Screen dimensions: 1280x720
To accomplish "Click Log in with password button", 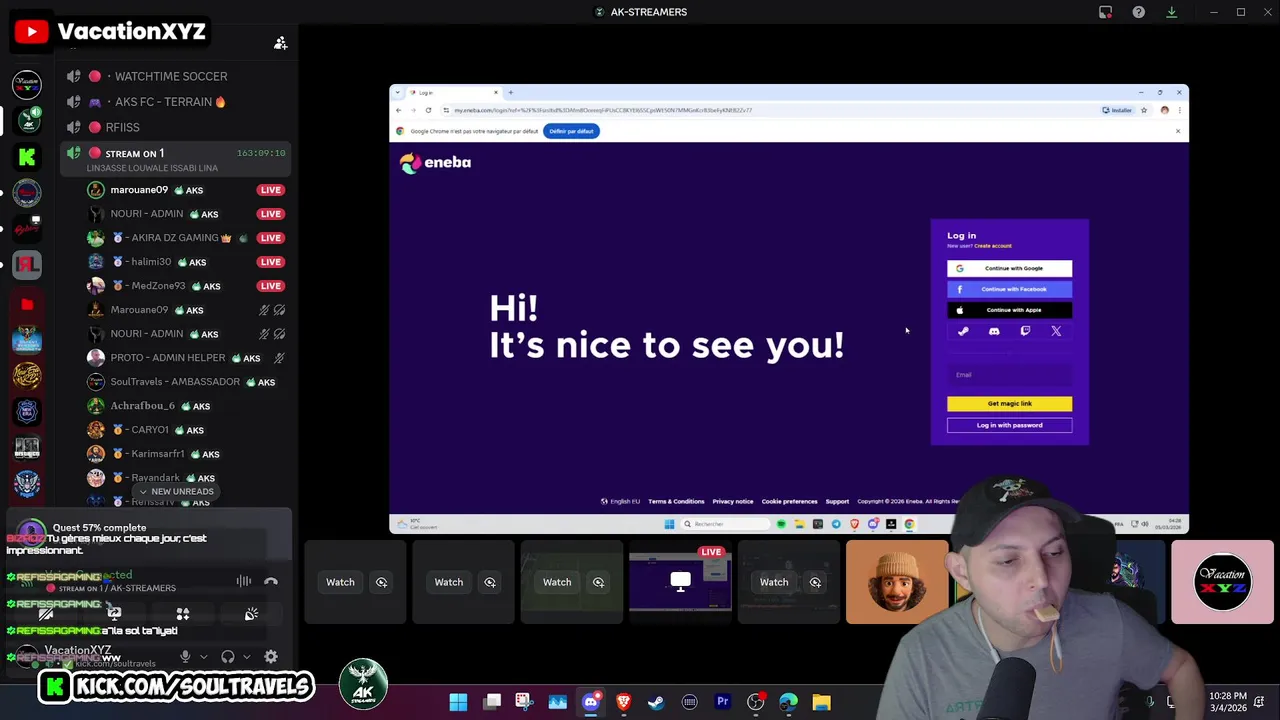I will [x=1009, y=425].
